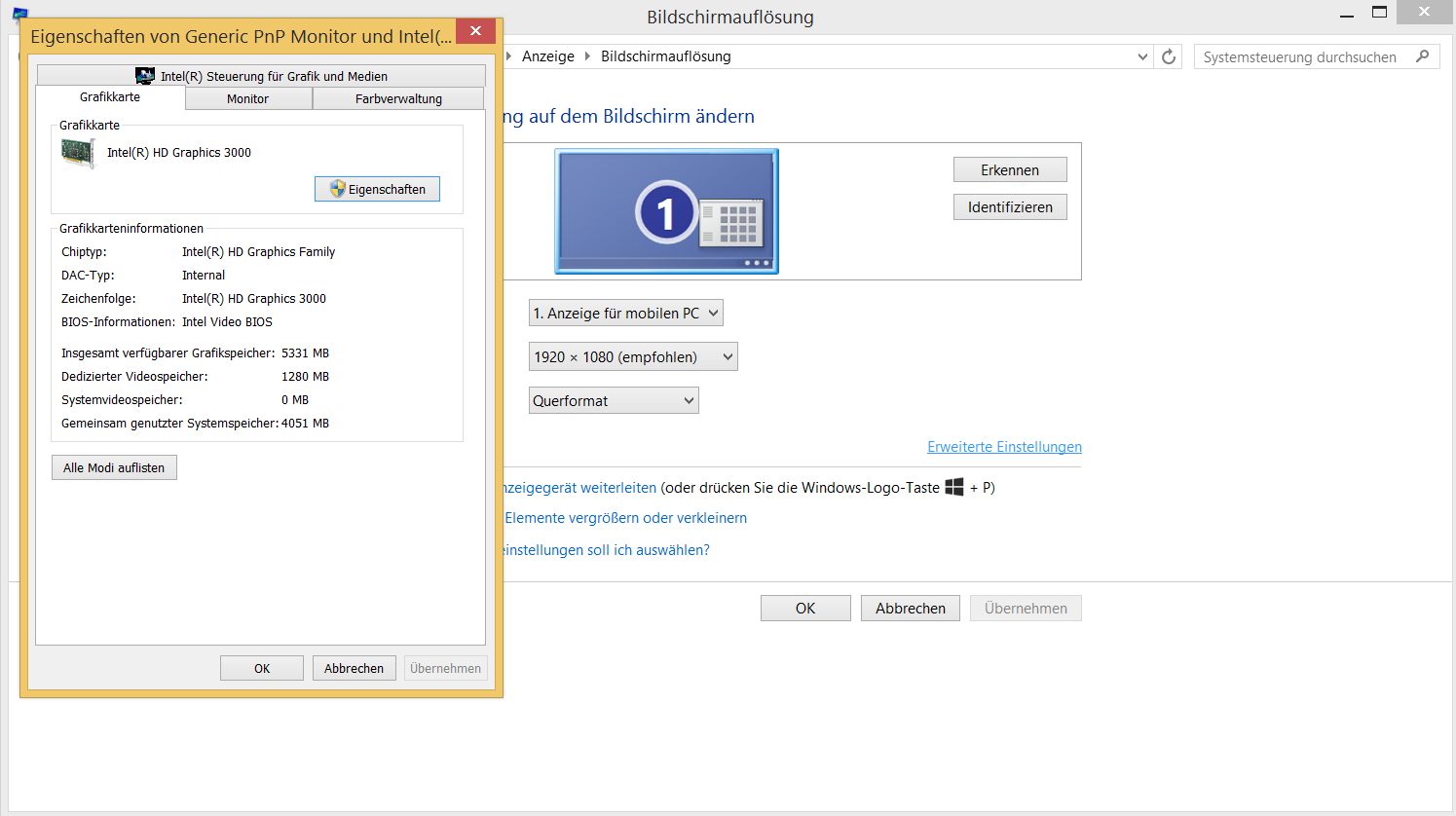
Task: Switch to the Monitor tab
Action: 248,98
